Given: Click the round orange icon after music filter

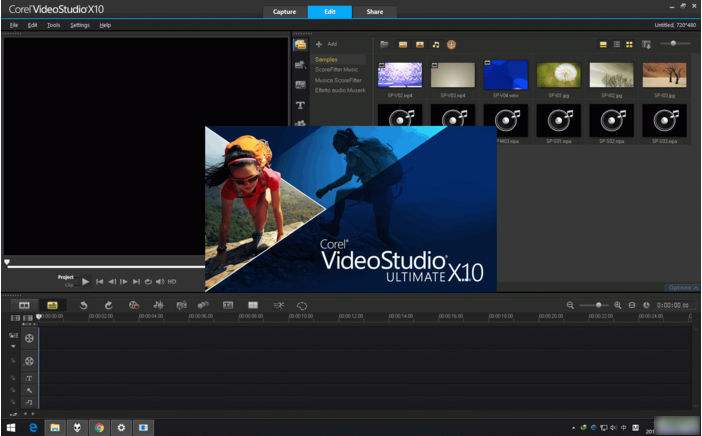Looking at the screenshot, I should click(451, 44).
